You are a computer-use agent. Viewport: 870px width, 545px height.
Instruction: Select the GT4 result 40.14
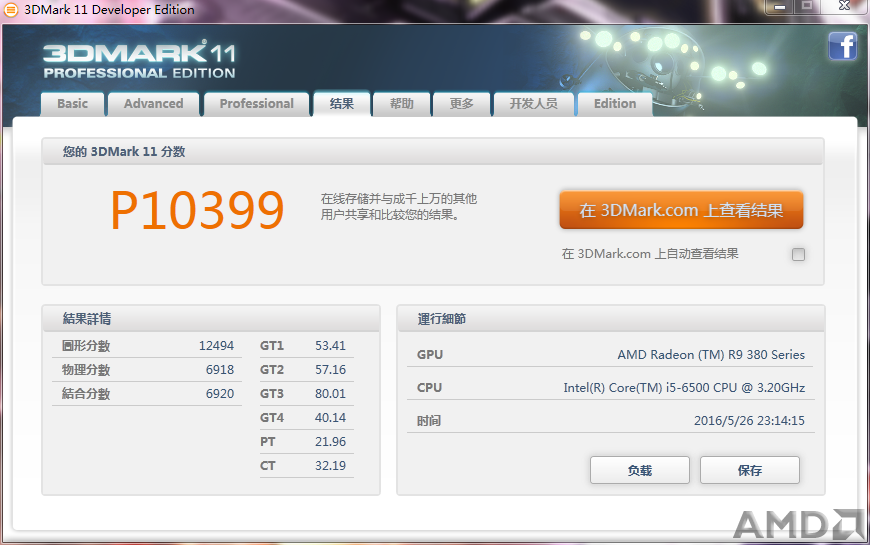(330, 417)
